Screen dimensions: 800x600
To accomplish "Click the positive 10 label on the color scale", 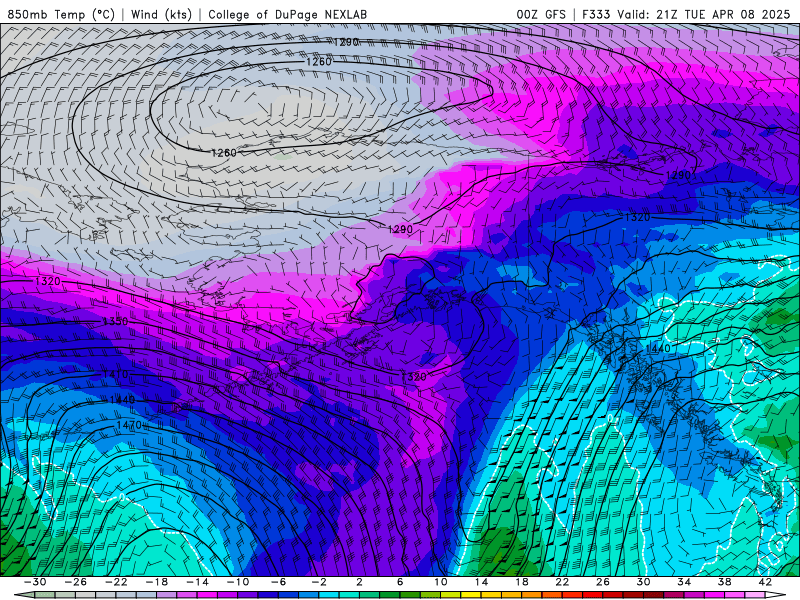I will pos(440,582).
